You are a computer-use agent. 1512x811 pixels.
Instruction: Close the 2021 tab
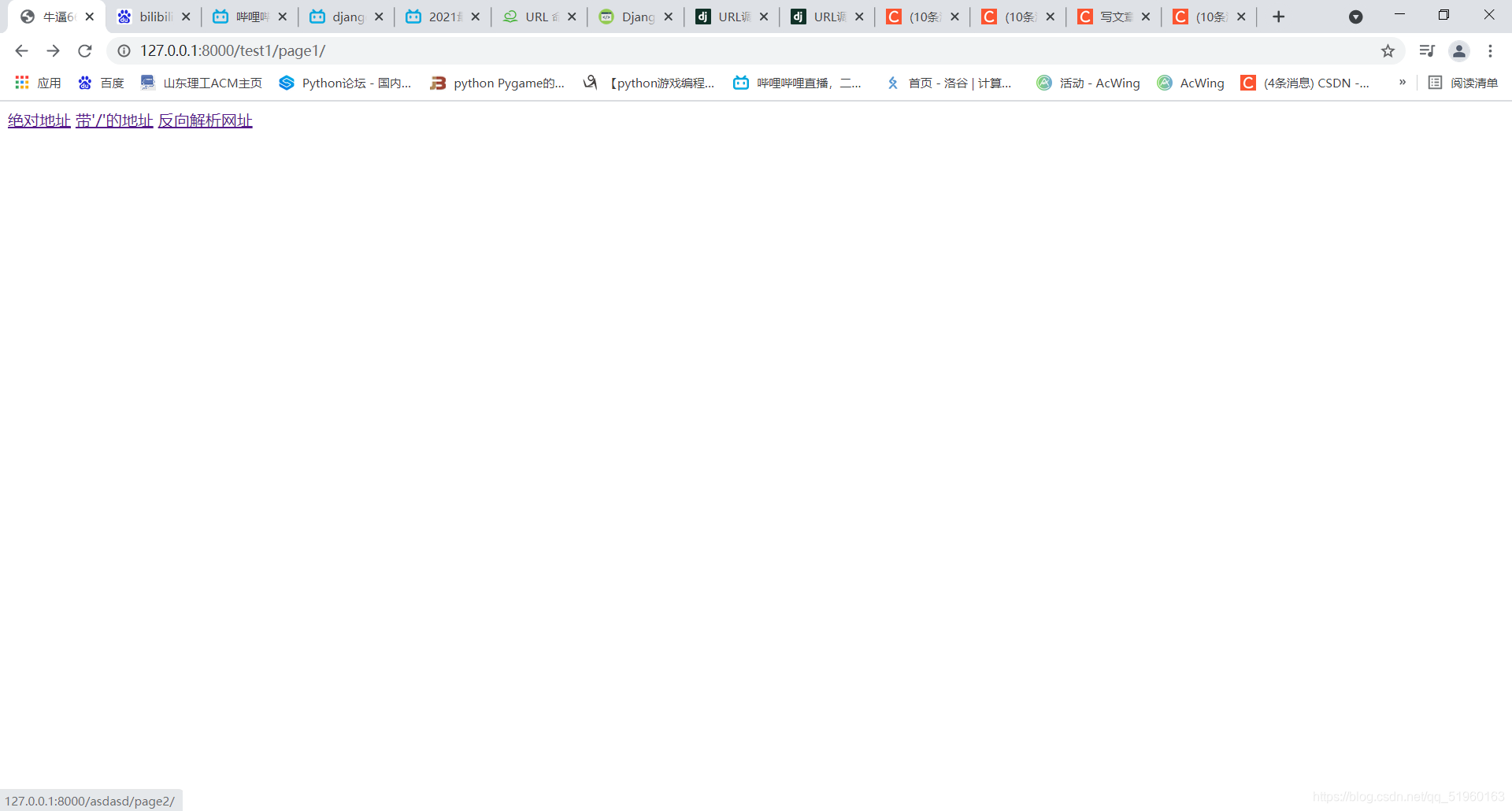[475, 17]
